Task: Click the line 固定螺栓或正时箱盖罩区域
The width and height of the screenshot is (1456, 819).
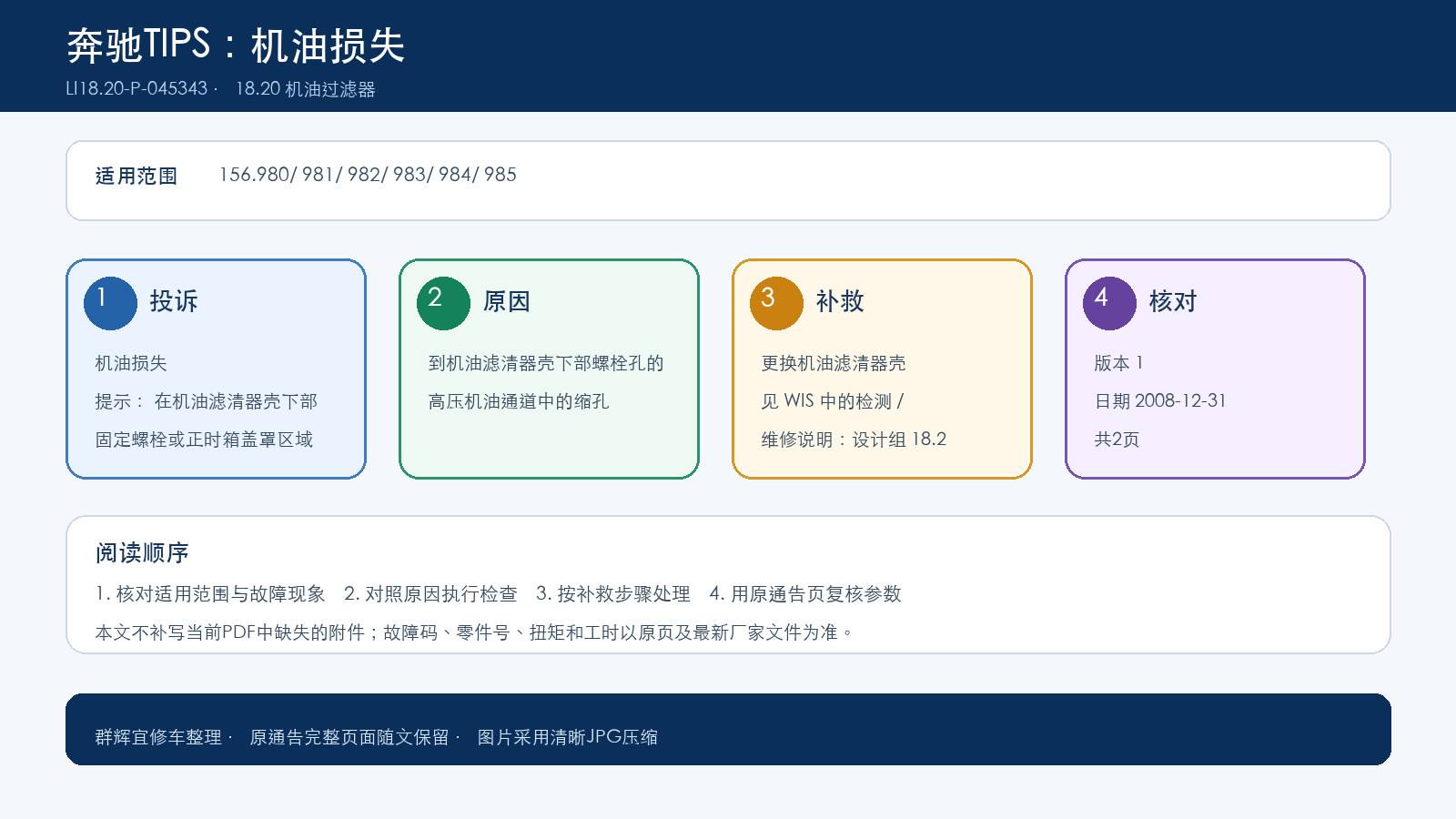Action: point(204,440)
